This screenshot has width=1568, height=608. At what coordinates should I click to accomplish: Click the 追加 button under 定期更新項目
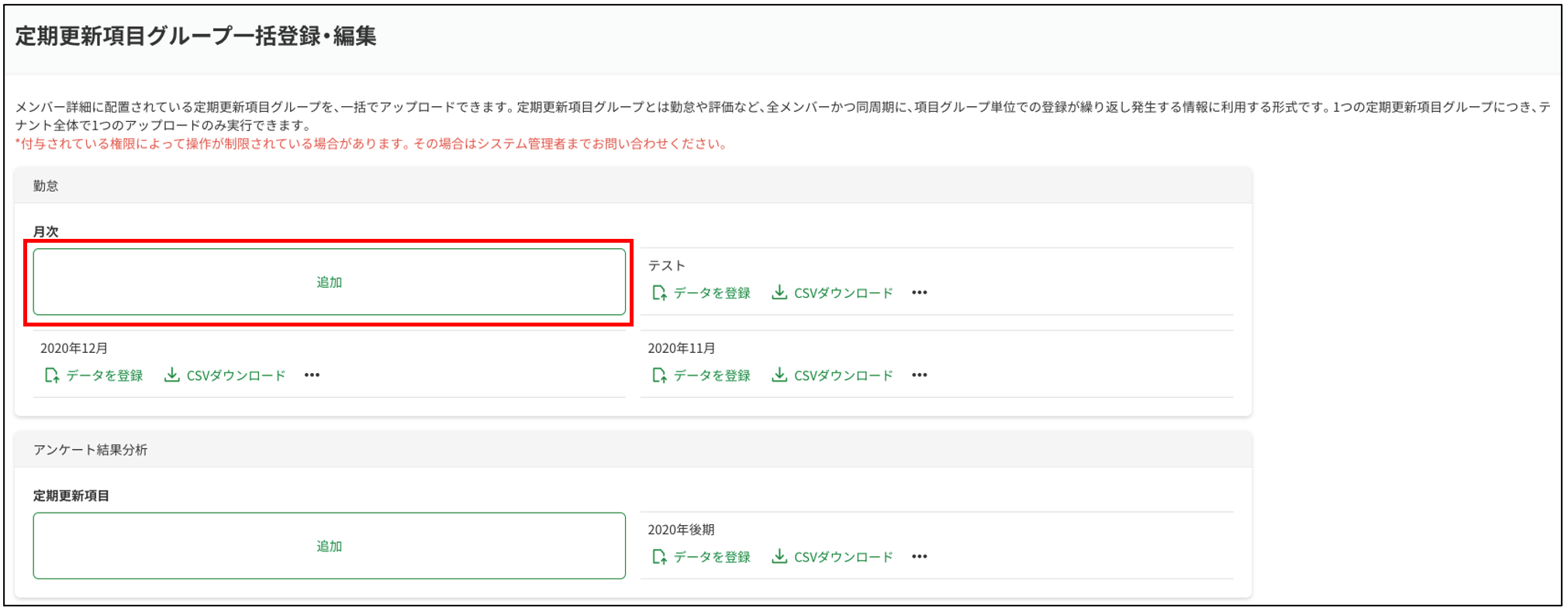[329, 546]
